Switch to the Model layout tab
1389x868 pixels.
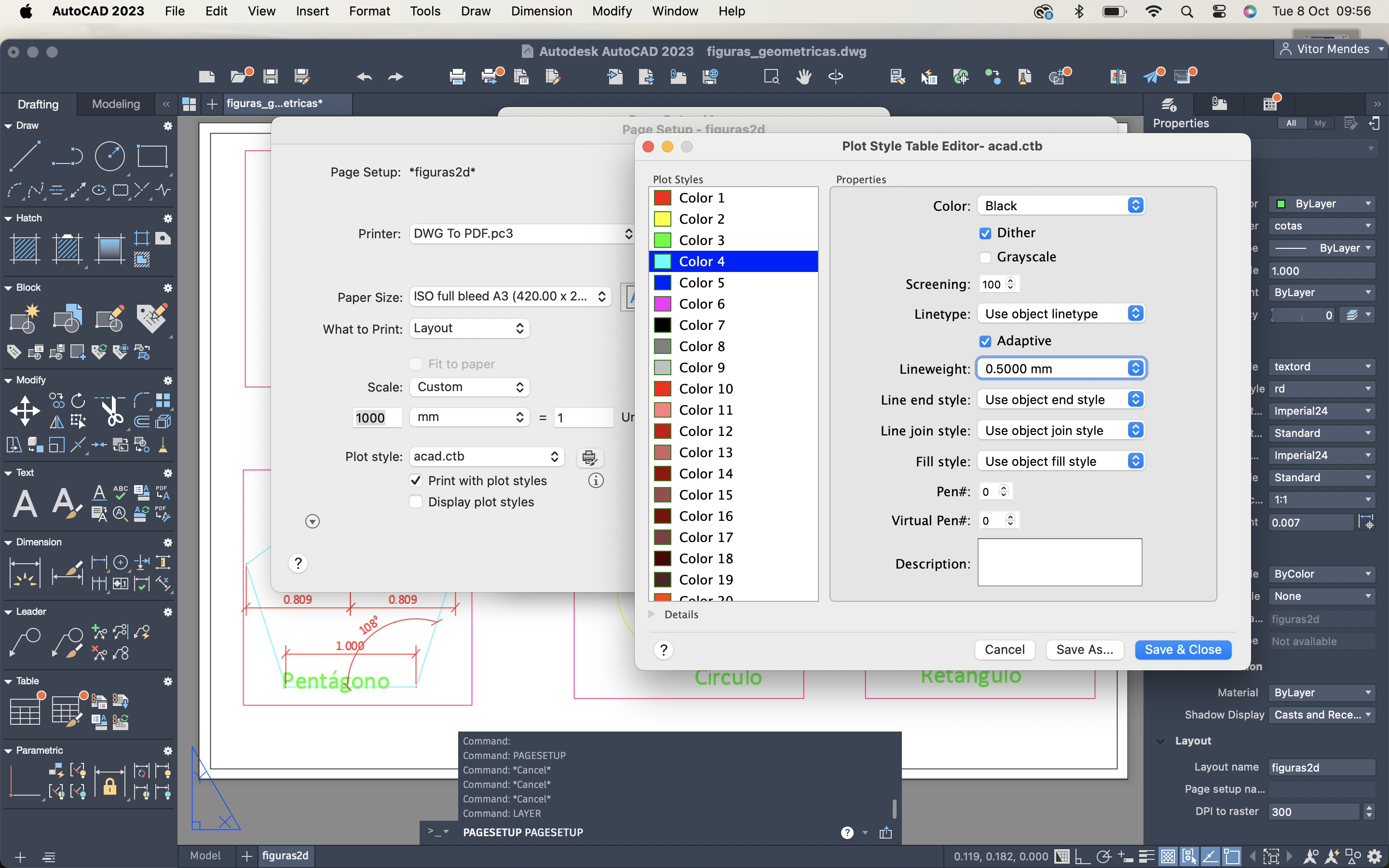point(205,855)
